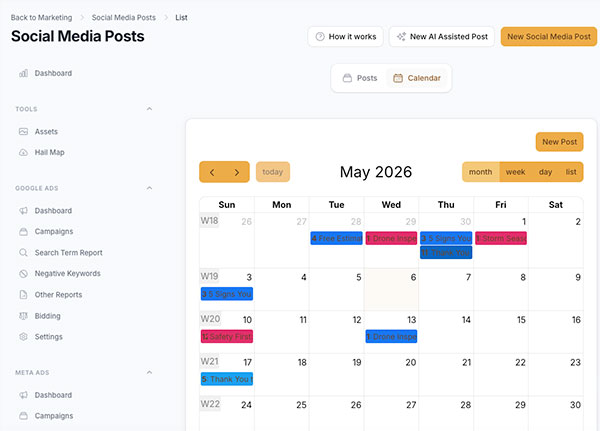Click the Posts tab icon
This screenshot has height=431, width=600.
(x=347, y=78)
